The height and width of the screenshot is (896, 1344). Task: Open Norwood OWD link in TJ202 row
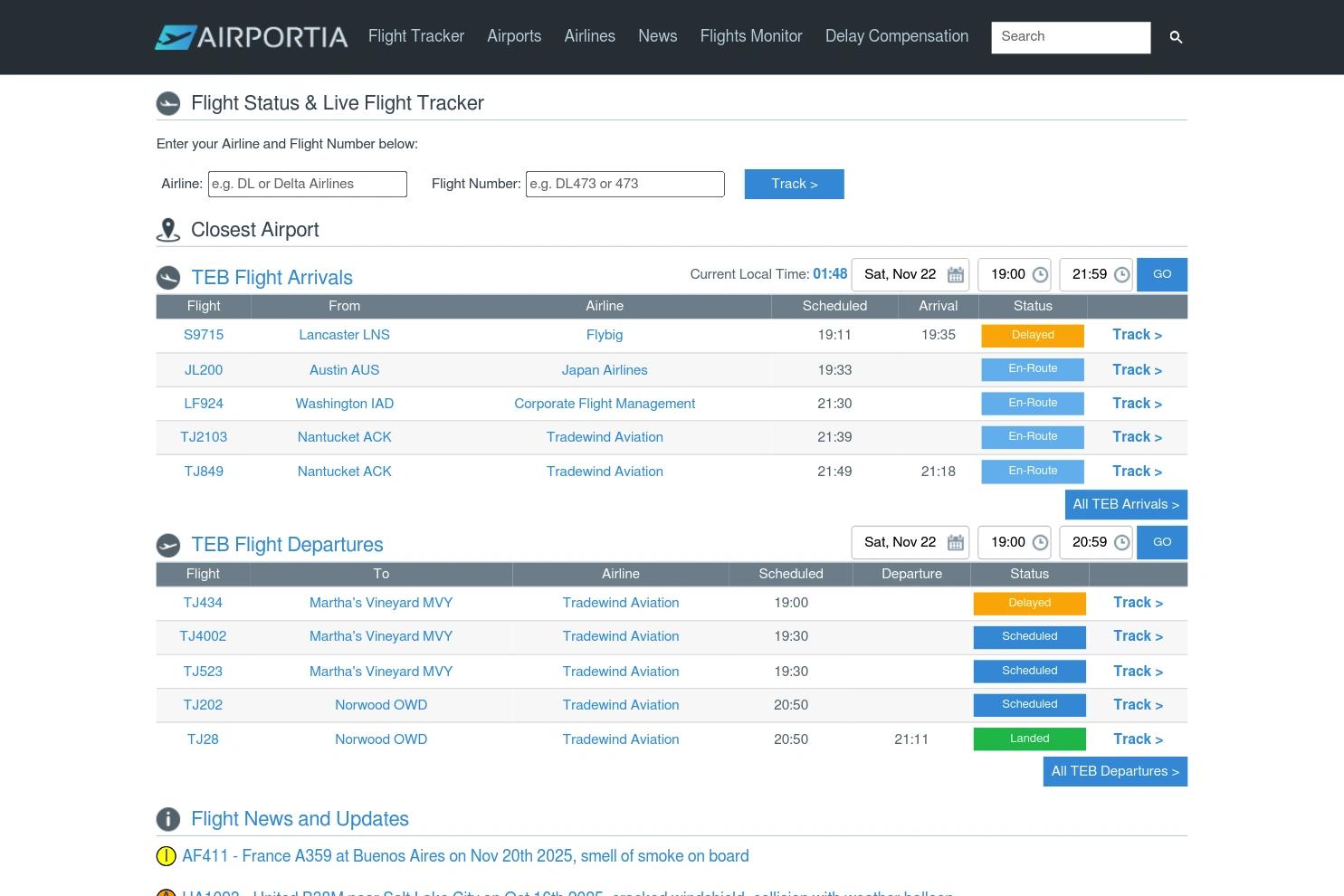point(381,705)
